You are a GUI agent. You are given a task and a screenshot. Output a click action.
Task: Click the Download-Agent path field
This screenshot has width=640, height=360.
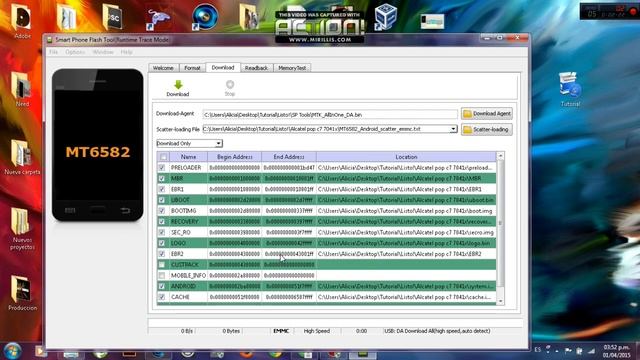tap(330, 115)
